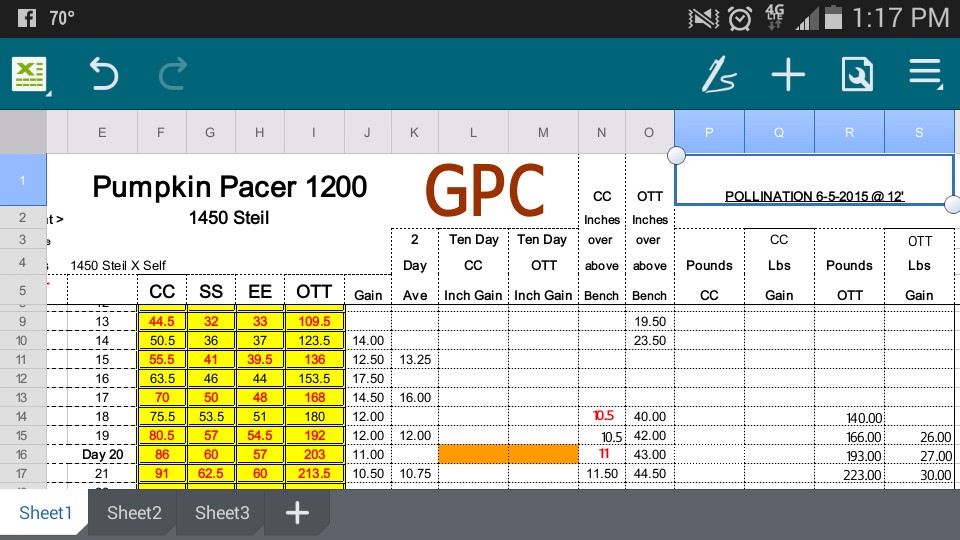Screen dimensions: 960x540
Task: Open the find in document icon
Action: tap(857, 75)
